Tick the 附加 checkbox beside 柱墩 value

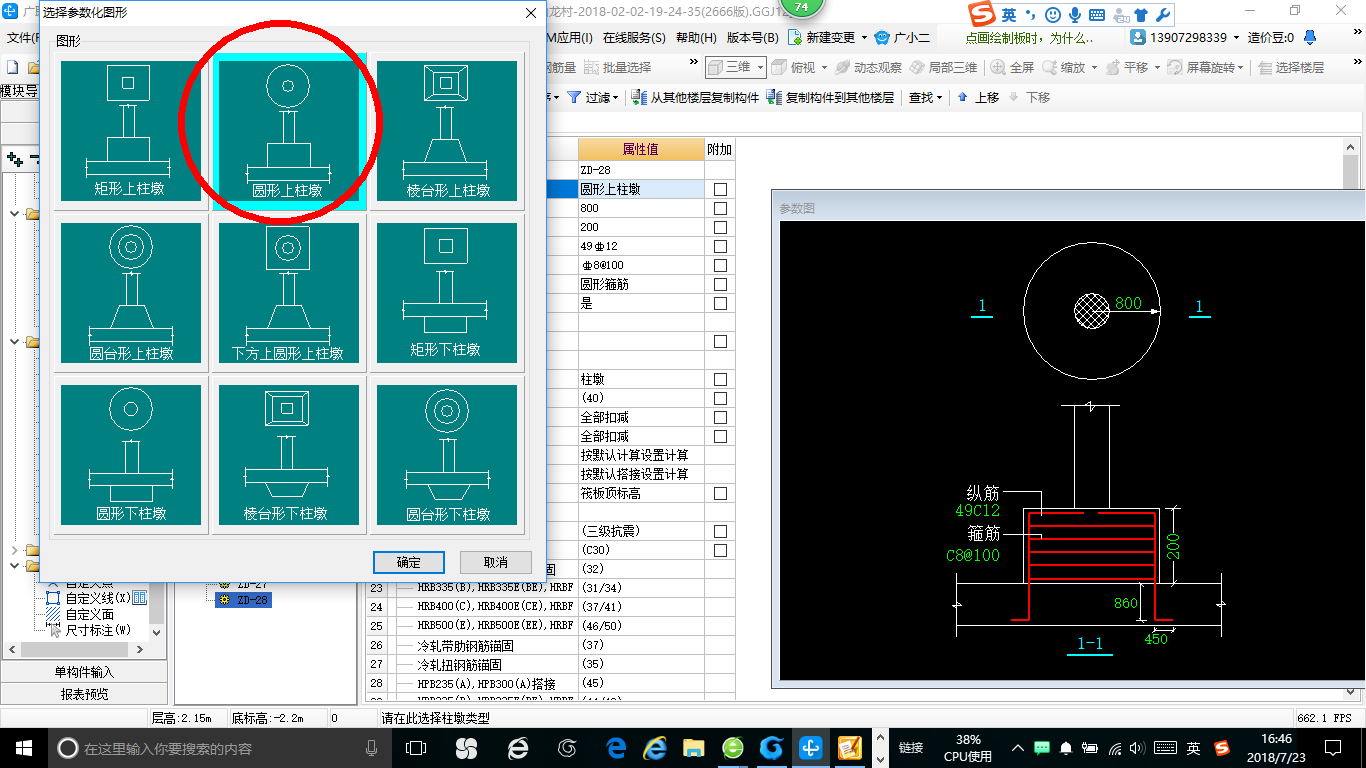[x=720, y=379]
